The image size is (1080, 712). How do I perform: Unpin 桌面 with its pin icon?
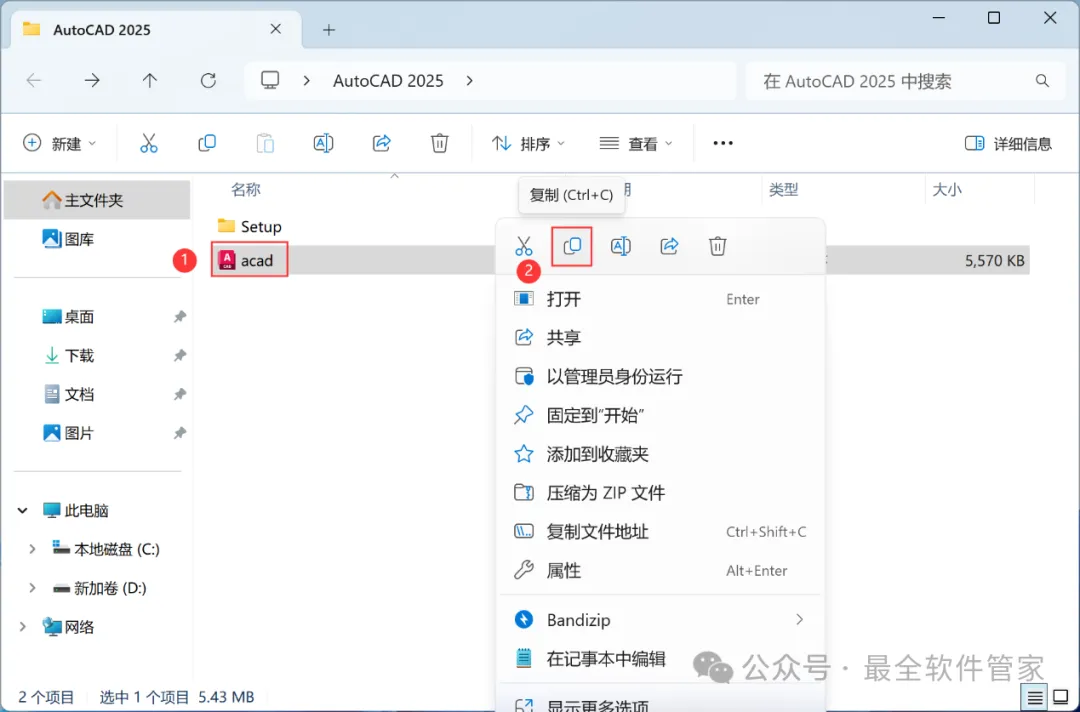pyautogui.click(x=179, y=317)
